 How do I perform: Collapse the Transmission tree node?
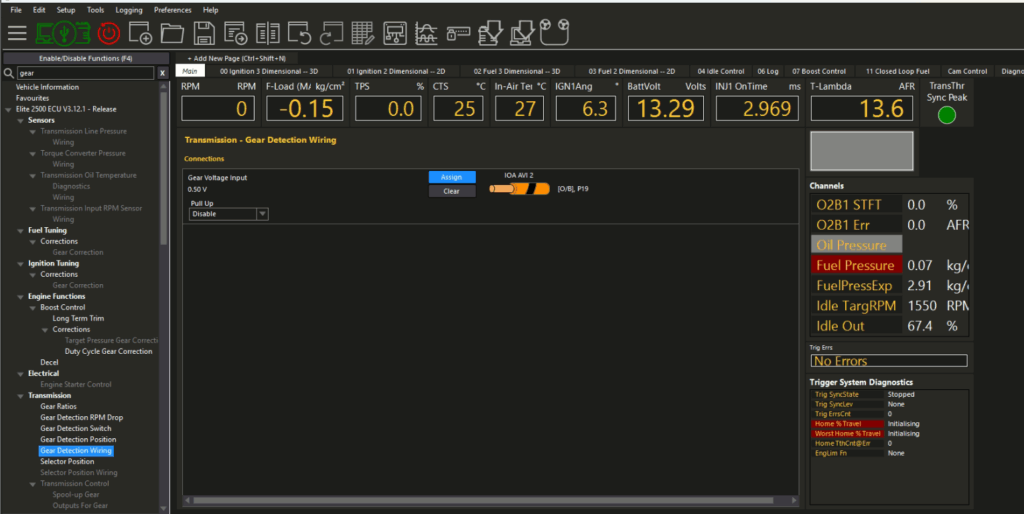(21, 396)
